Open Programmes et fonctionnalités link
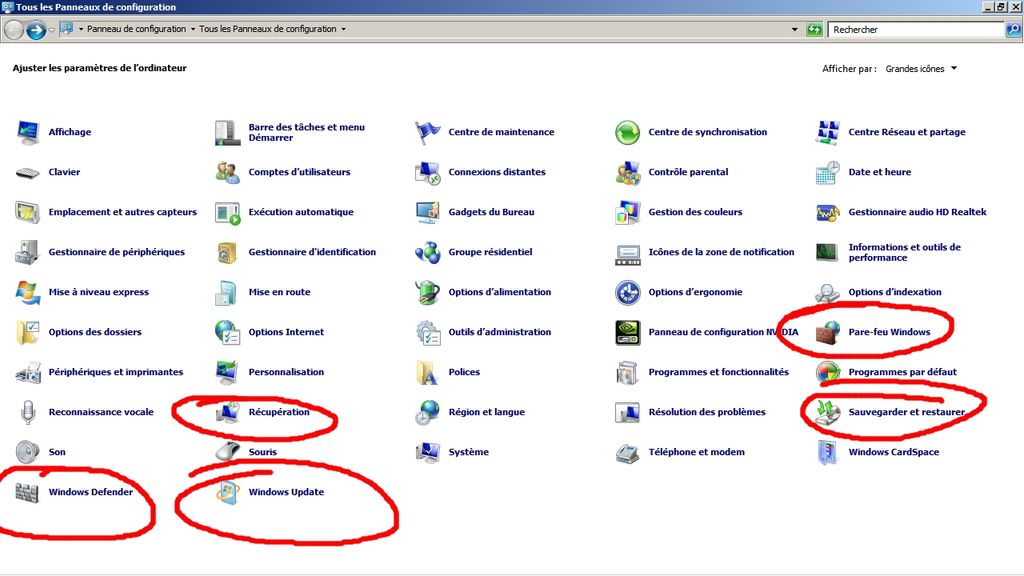Image resolution: width=1024 pixels, height=576 pixels. pos(718,372)
